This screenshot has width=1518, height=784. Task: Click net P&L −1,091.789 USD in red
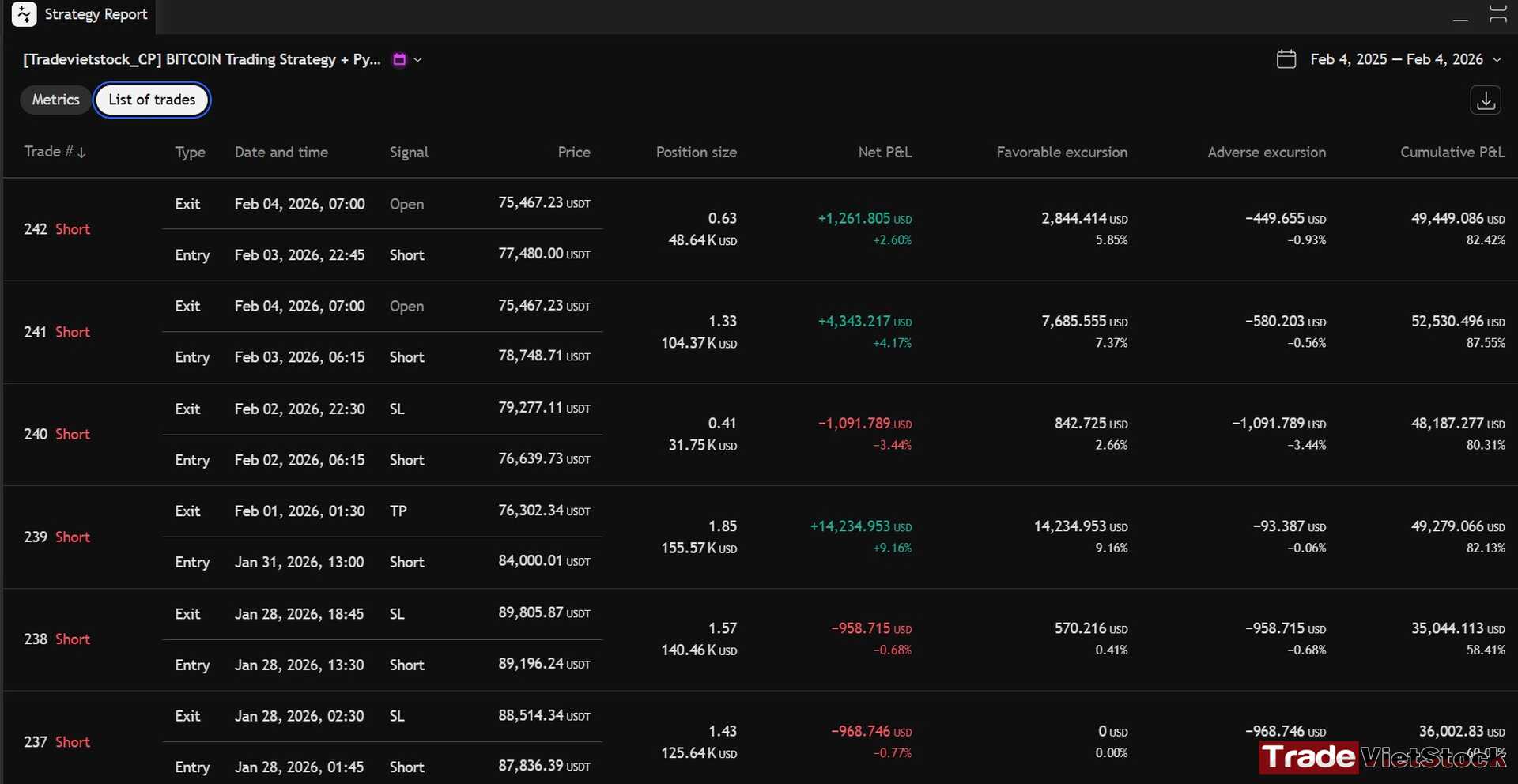click(x=864, y=424)
